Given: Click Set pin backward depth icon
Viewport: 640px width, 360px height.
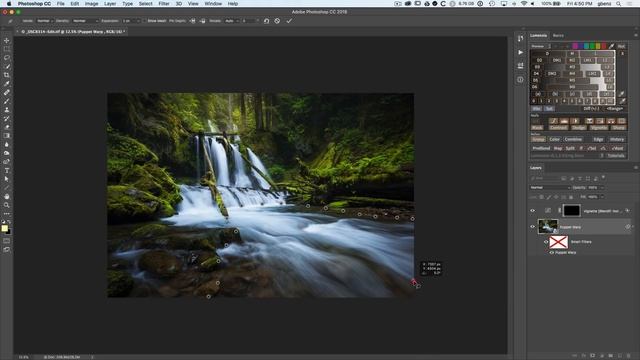Looking at the screenshot, I should [203, 20].
